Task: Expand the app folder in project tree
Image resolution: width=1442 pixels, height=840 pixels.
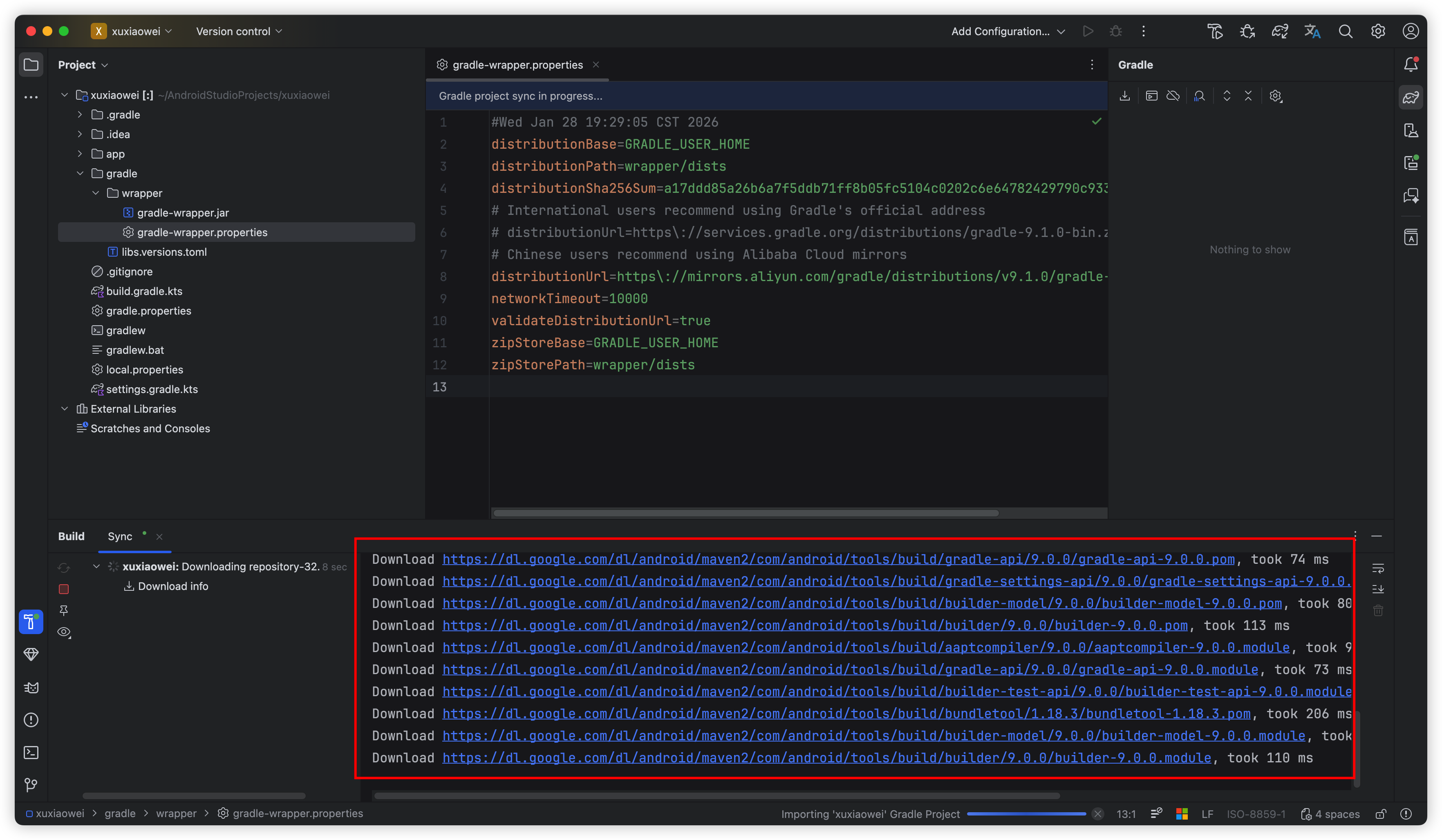Action: [80, 154]
